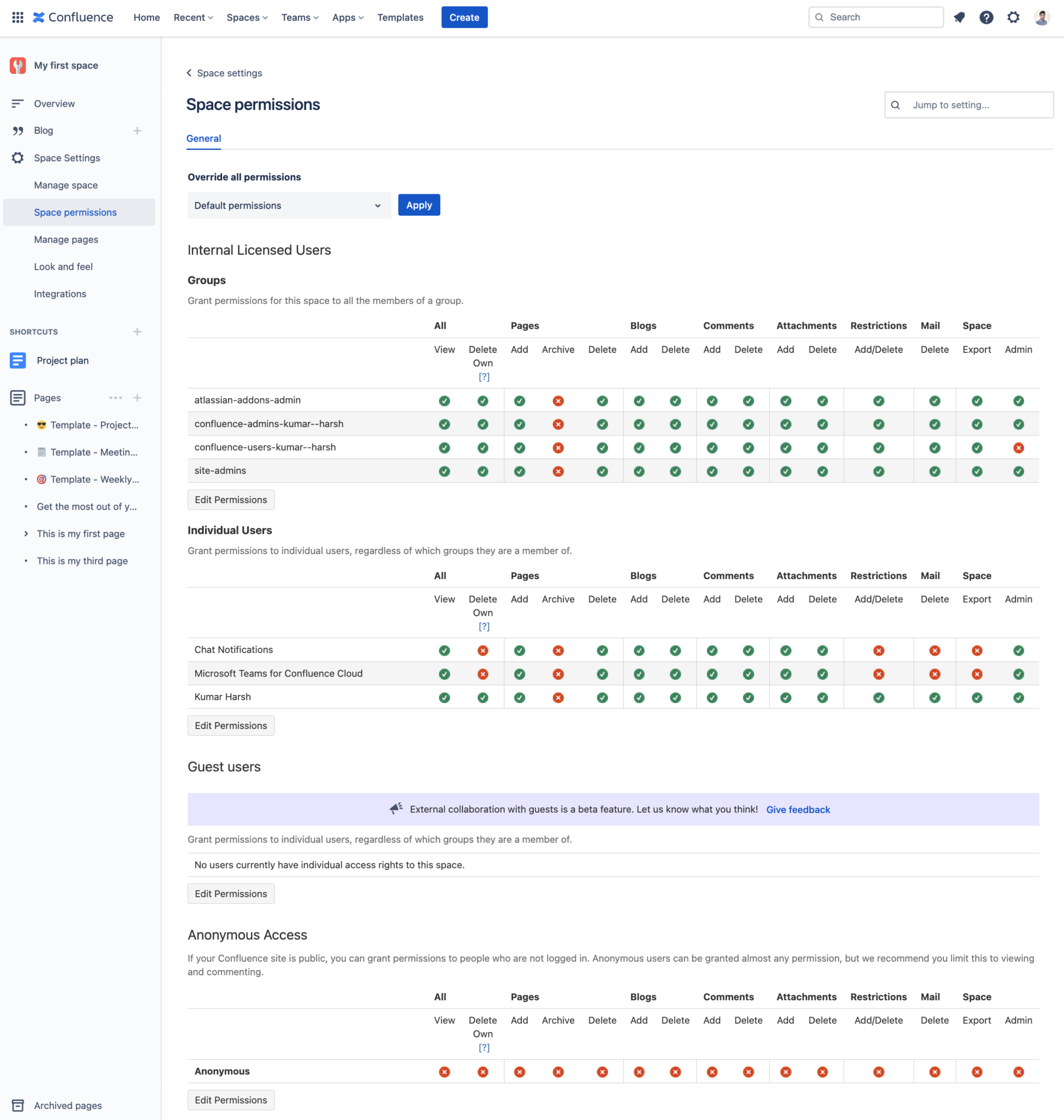Open Space Settings gear in the sidebar
Image resolution: width=1064 pixels, height=1120 pixels.
(x=17, y=157)
